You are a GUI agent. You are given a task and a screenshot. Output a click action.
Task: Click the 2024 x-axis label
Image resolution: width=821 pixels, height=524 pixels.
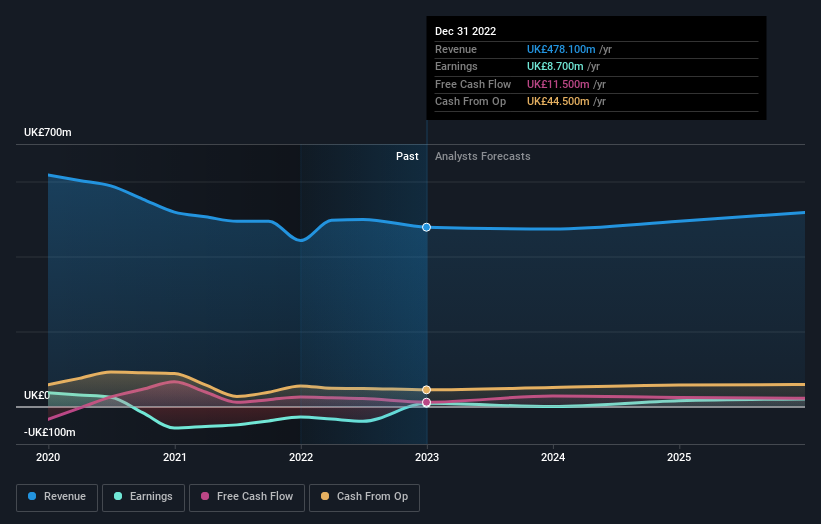tap(553, 458)
